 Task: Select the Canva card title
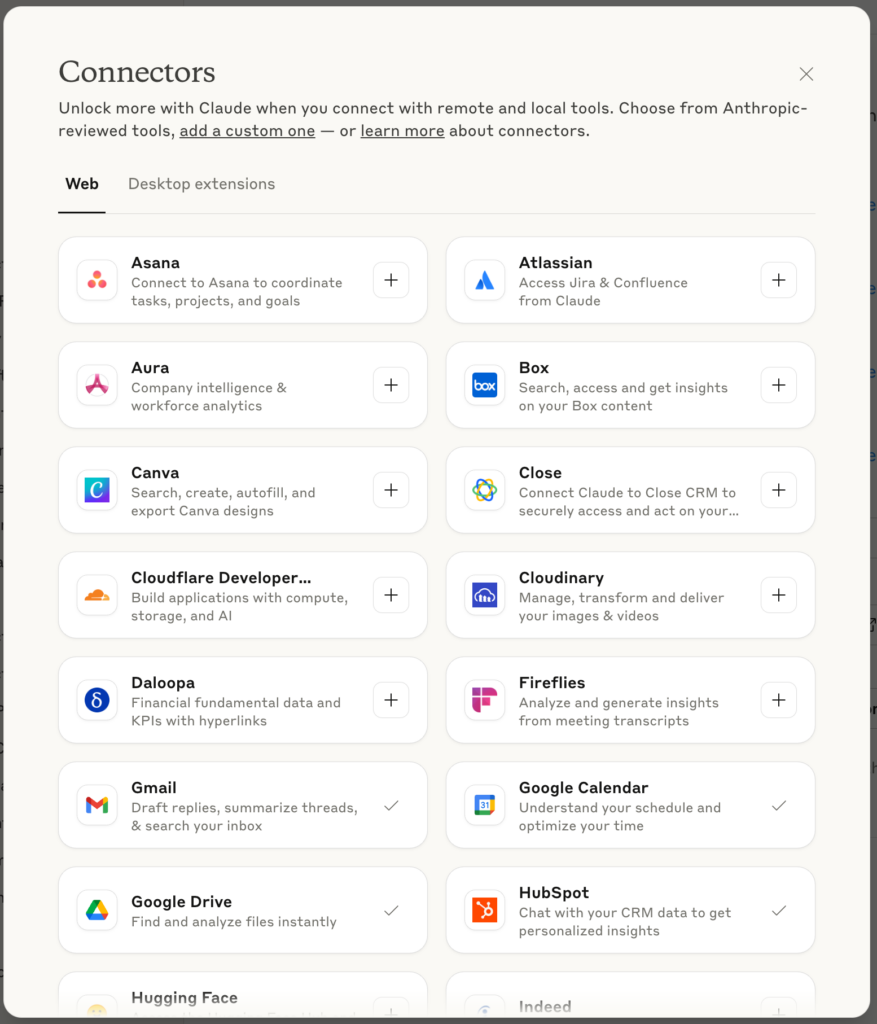tap(155, 473)
